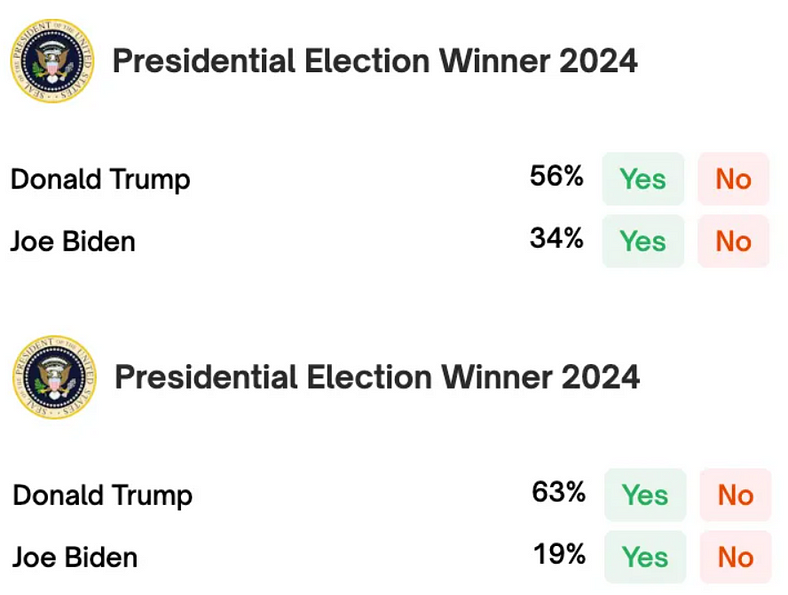This screenshot has width=788, height=595.
Task: Click the presidential seal above Trump 63%
Action: [x=54, y=377]
